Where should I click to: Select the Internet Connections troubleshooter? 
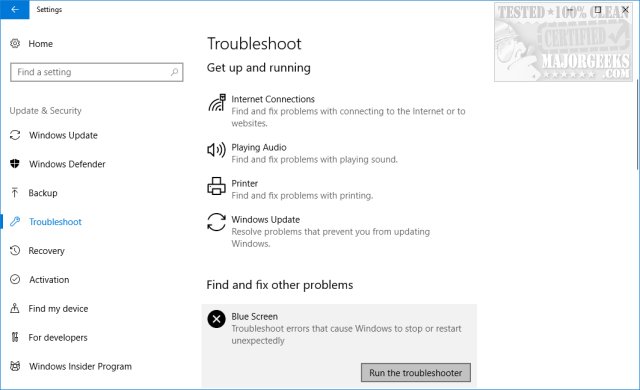[x=339, y=111]
